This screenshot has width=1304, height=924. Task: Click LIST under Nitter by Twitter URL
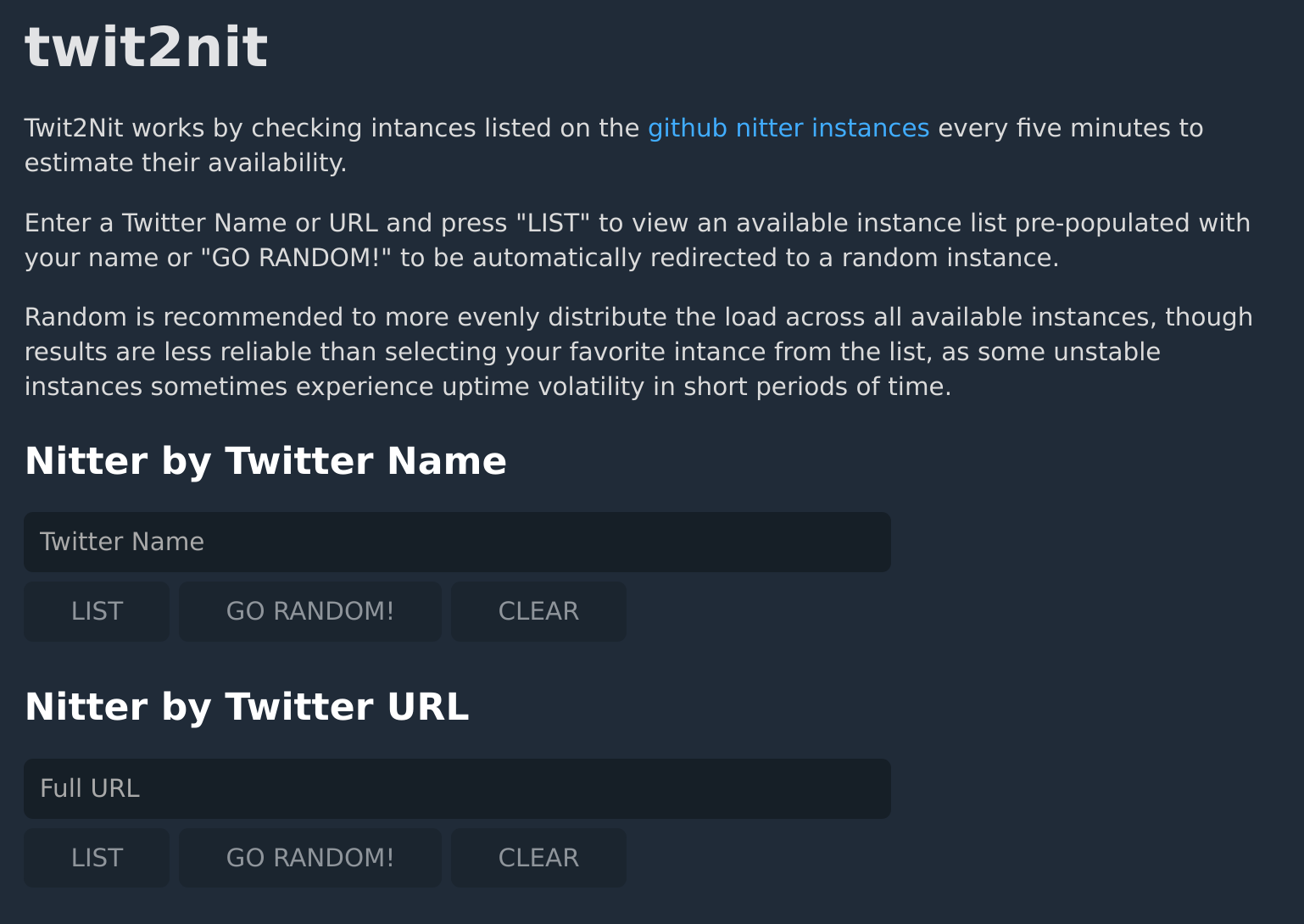pos(96,858)
